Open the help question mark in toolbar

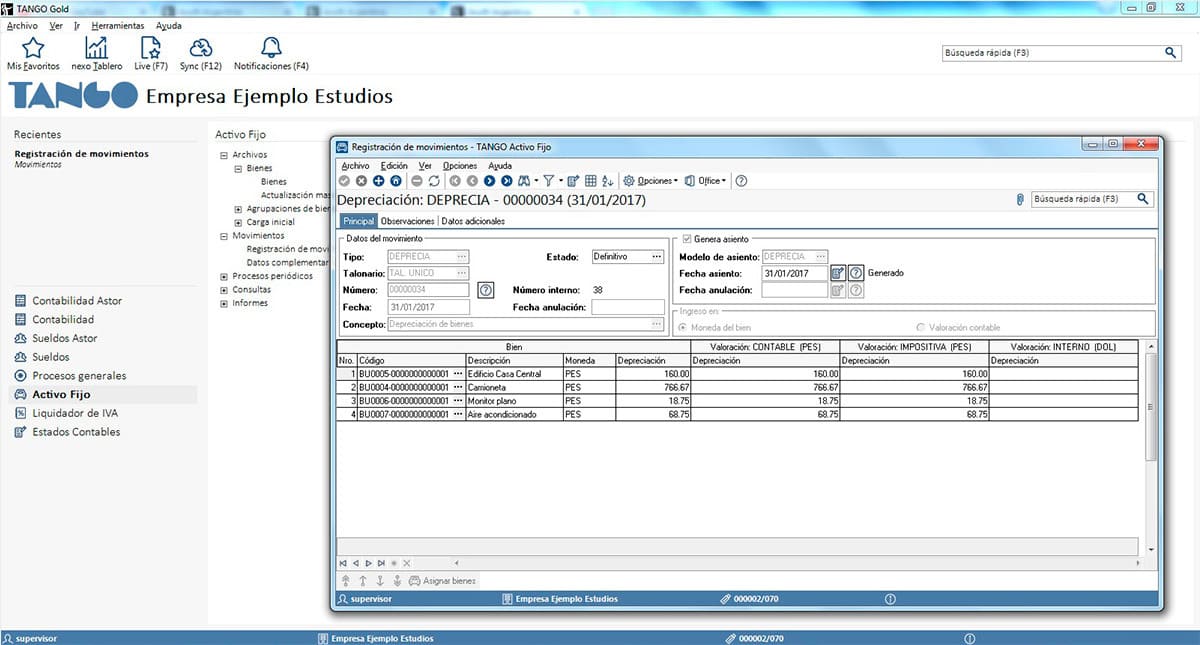click(x=741, y=181)
